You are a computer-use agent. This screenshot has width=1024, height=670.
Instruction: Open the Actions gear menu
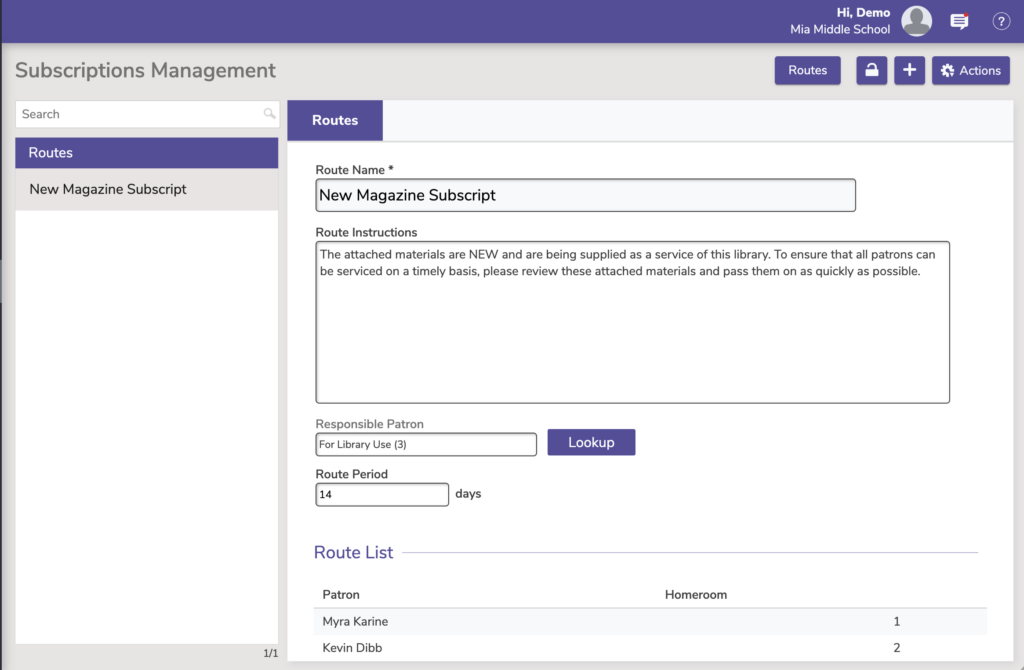pyautogui.click(x=970, y=70)
